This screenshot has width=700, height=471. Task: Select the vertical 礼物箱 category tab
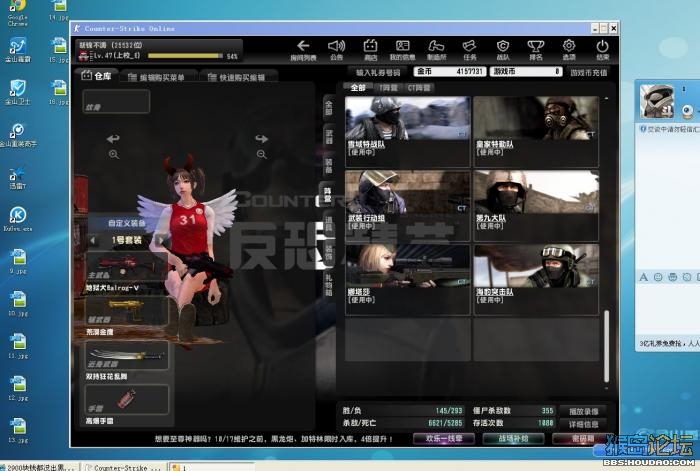click(329, 285)
